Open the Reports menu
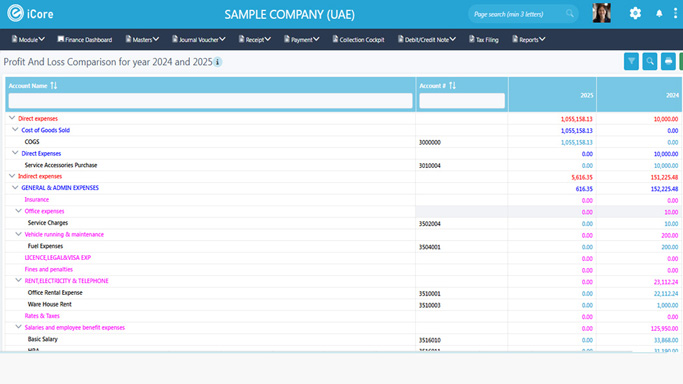 (528, 39)
